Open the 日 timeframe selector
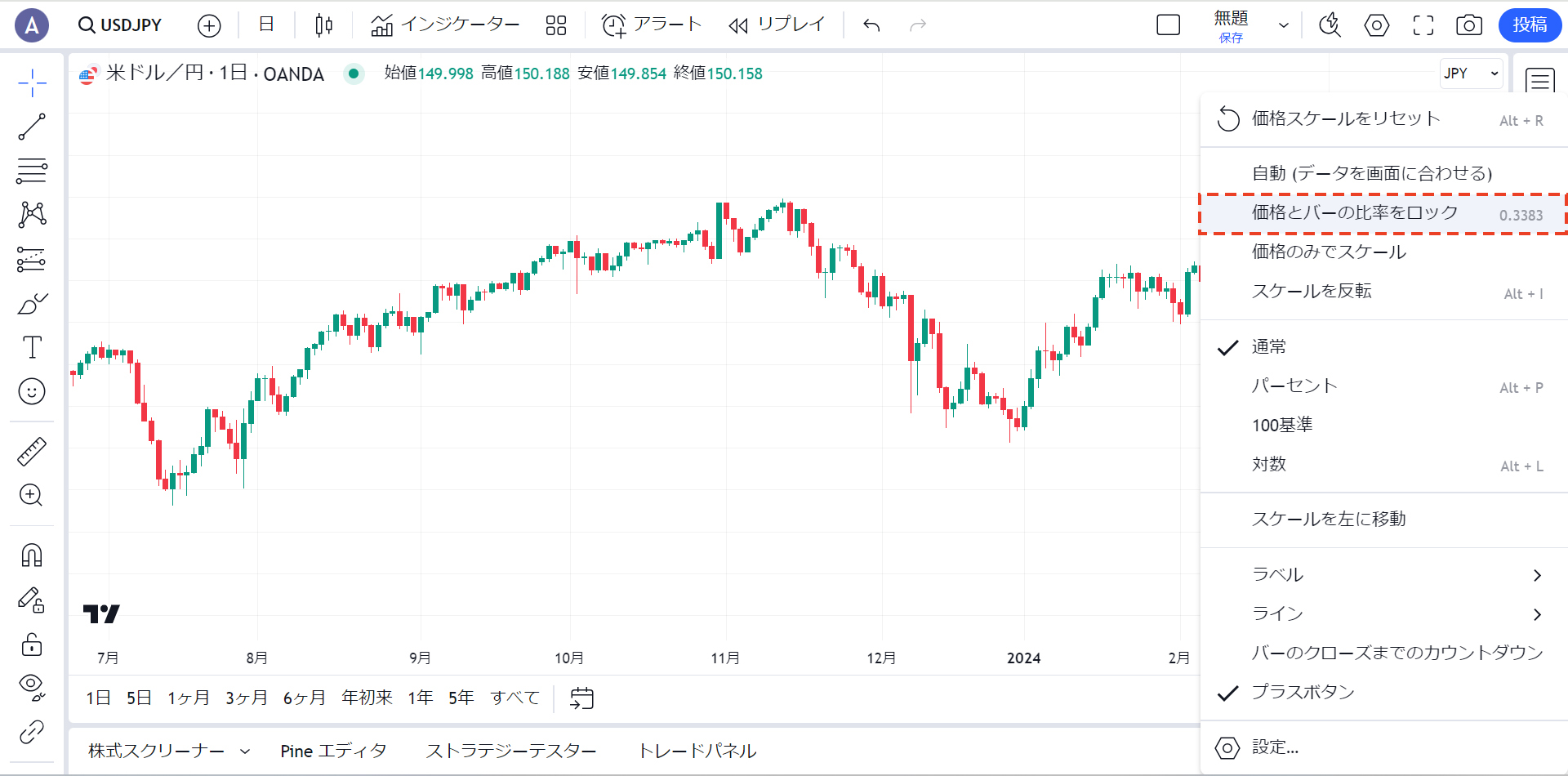Image resolution: width=1568 pixels, height=776 pixels. click(266, 25)
